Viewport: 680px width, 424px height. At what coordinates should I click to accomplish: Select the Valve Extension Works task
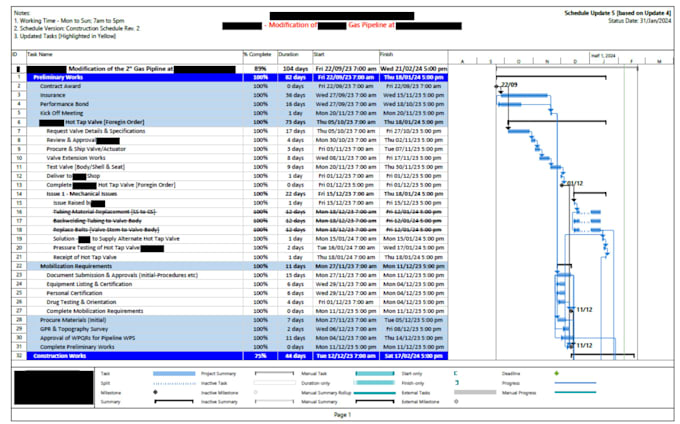[x=76, y=158]
